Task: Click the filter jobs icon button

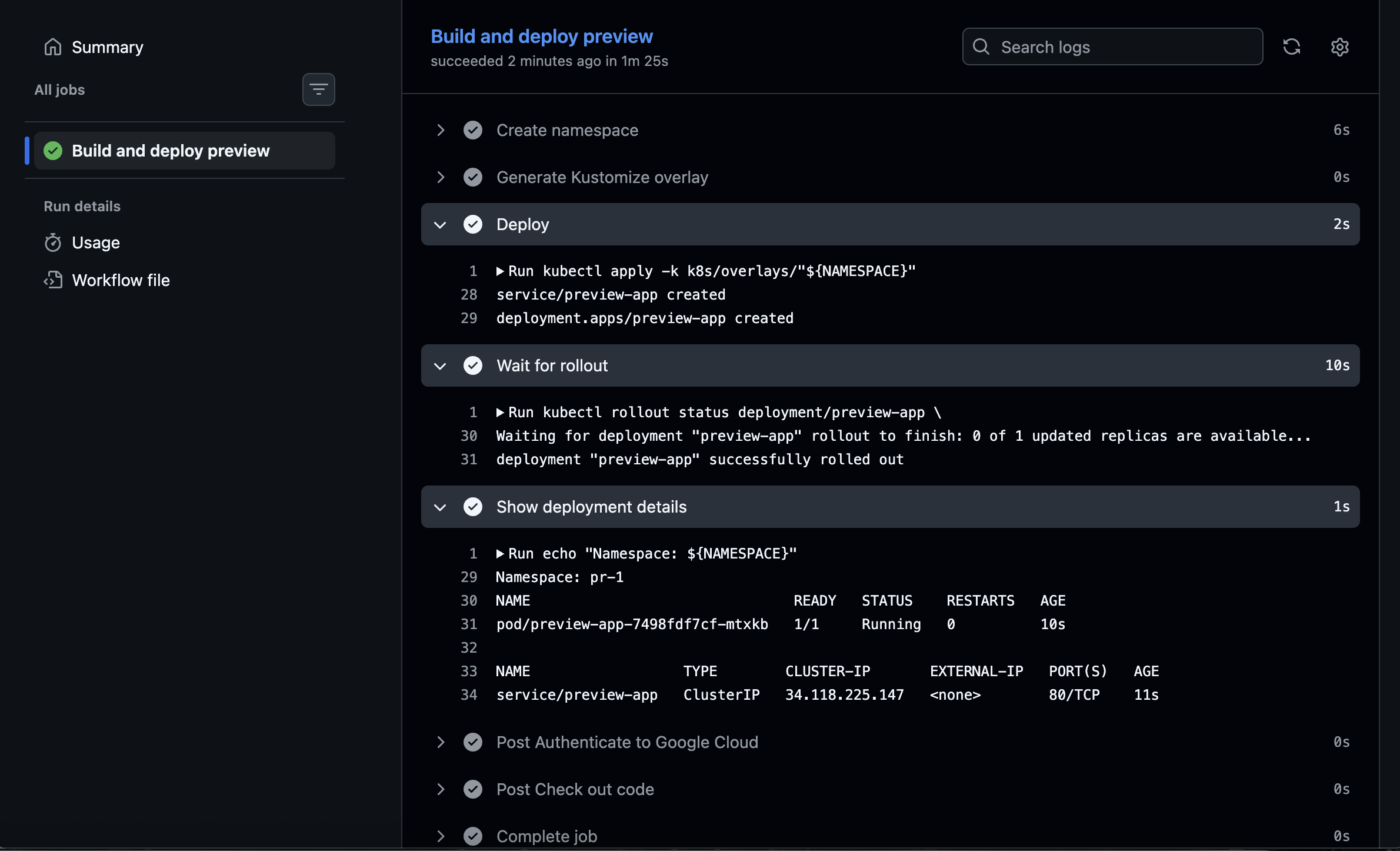Action: point(319,89)
